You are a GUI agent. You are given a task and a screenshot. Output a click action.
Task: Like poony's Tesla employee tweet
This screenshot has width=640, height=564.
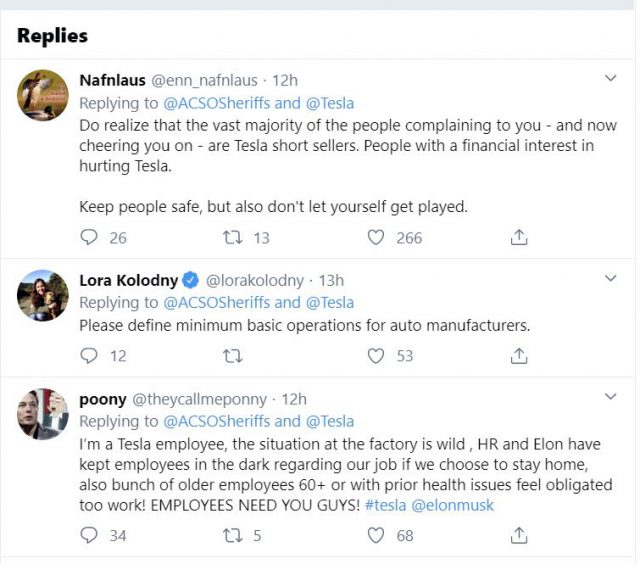(x=376, y=535)
